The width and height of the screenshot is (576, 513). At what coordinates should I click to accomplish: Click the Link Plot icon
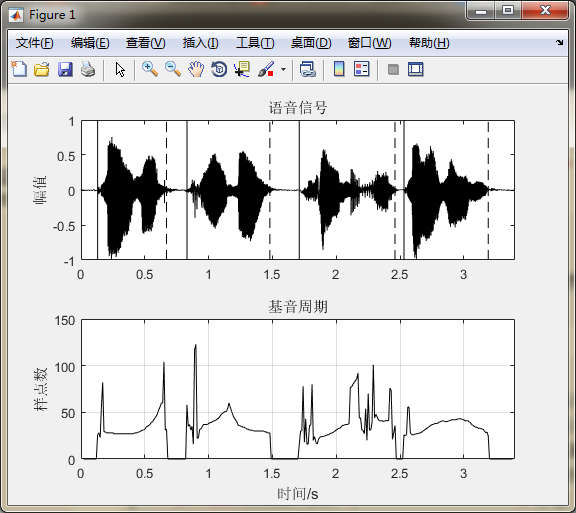coord(307,69)
